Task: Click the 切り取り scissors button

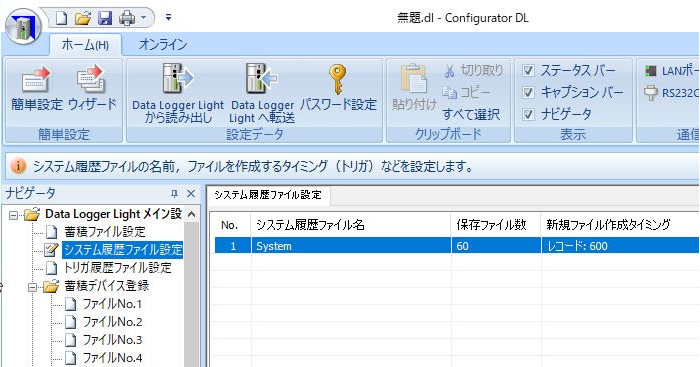Action: [473, 71]
